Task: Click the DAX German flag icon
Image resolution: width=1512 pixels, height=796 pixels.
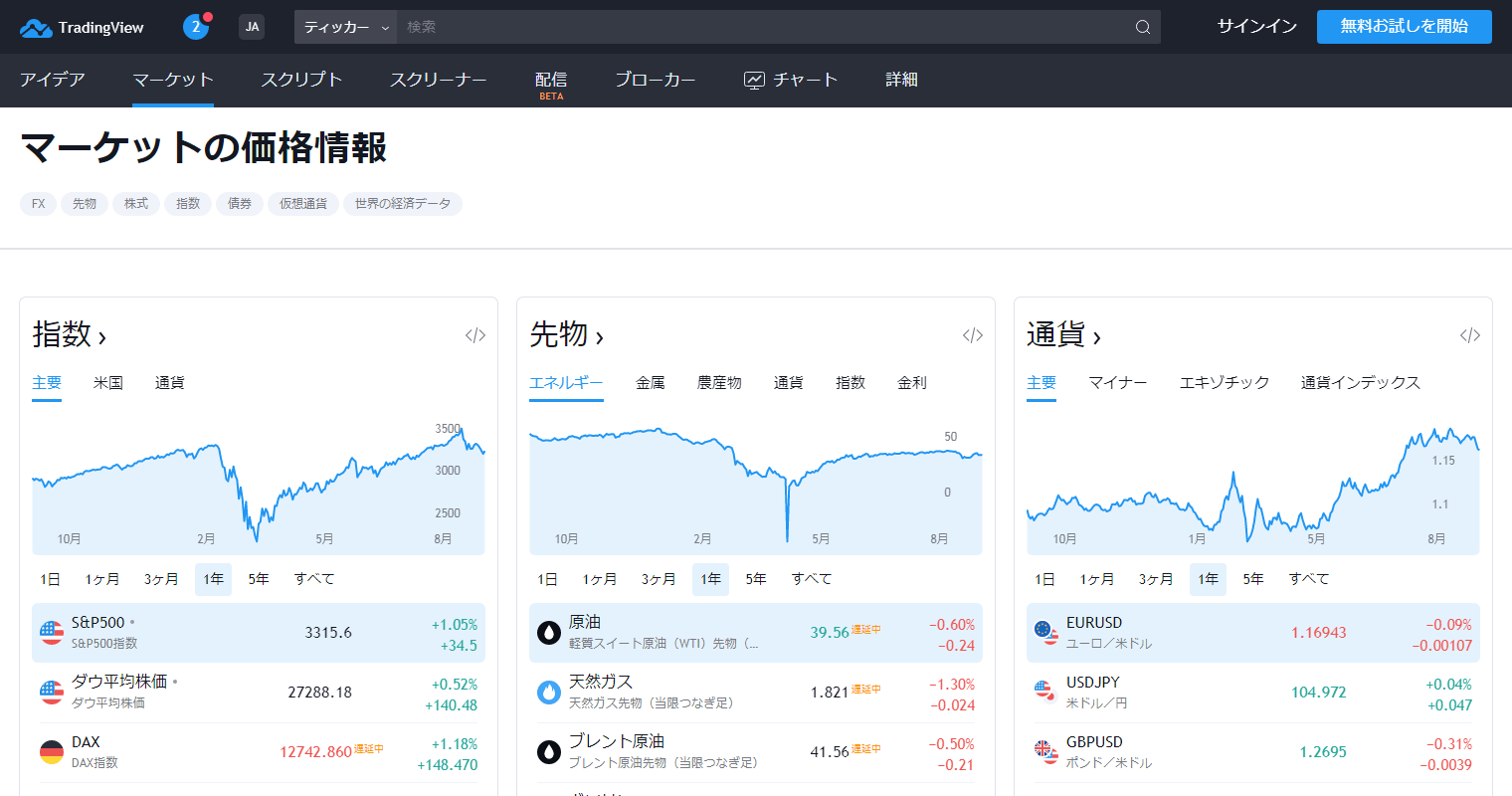Action: [x=52, y=752]
